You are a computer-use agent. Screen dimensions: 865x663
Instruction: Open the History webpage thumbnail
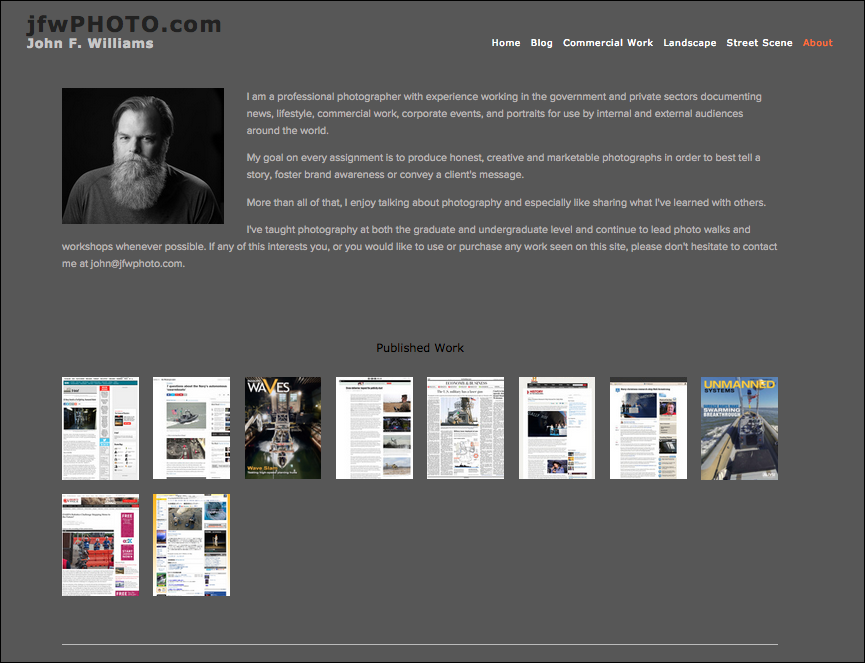pyautogui.click(x=557, y=428)
